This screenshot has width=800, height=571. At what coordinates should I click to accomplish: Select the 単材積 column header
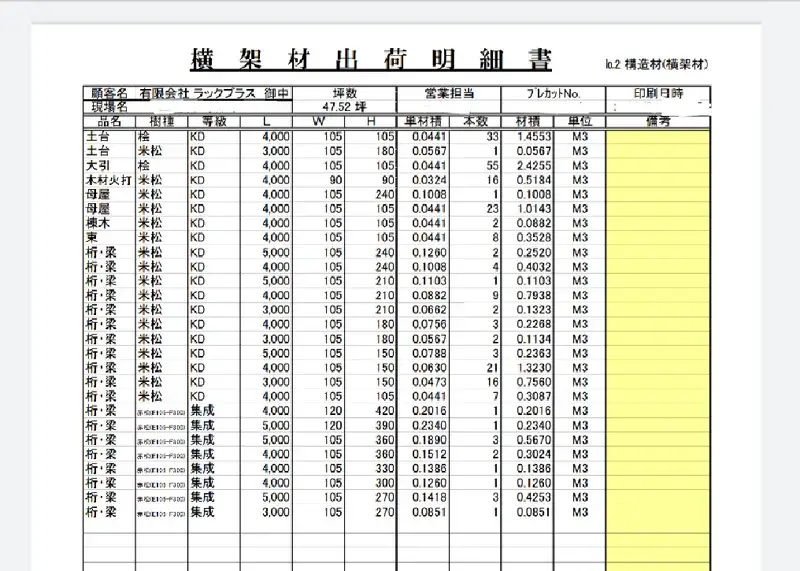tap(423, 121)
